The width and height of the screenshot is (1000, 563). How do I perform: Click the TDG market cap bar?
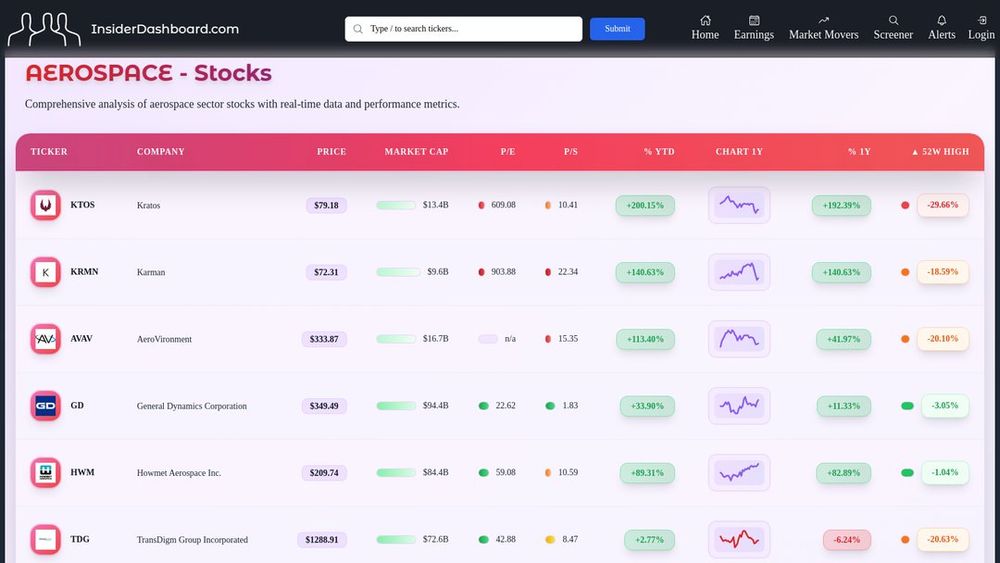pos(396,539)
